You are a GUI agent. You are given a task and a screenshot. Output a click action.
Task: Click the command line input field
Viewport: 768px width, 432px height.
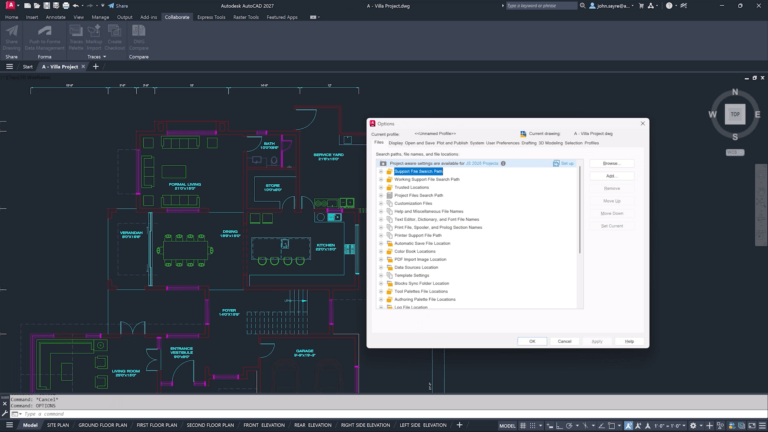click(387, 414)
